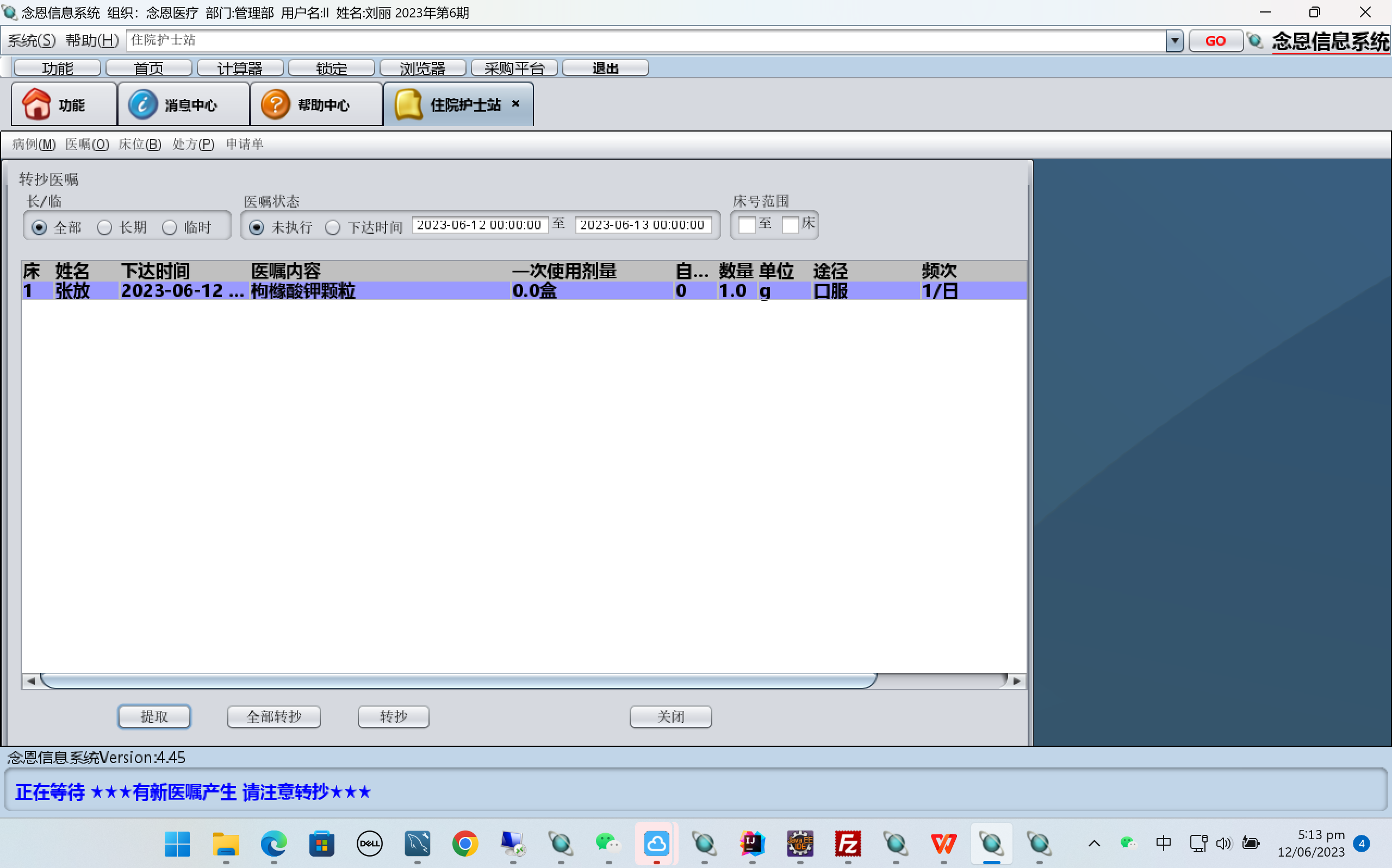The width and height of the screenshot is (1392, 868).
Task: Open WPS Office from the taskbar
Action: coord(943,844)
